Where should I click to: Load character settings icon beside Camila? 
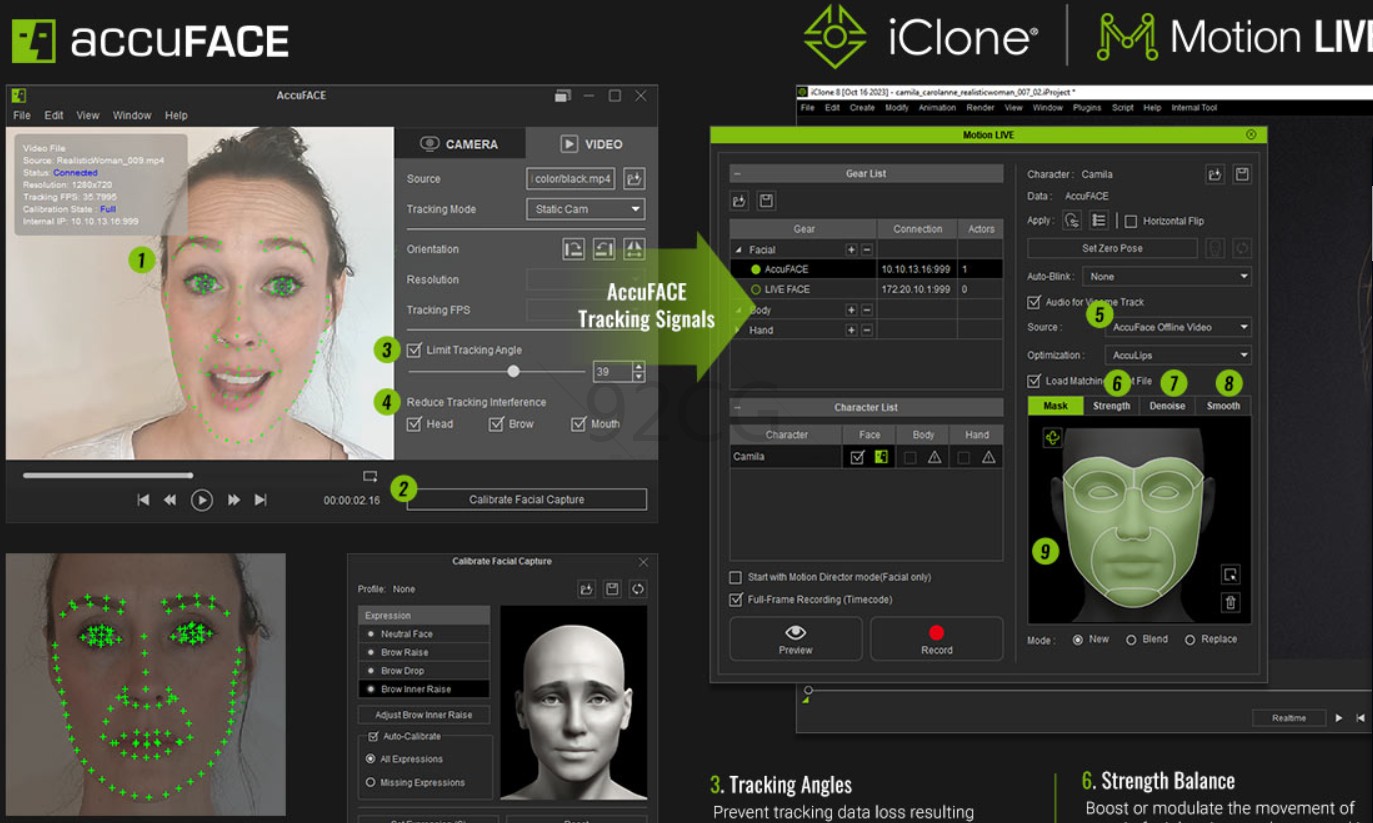[1215, 174]
